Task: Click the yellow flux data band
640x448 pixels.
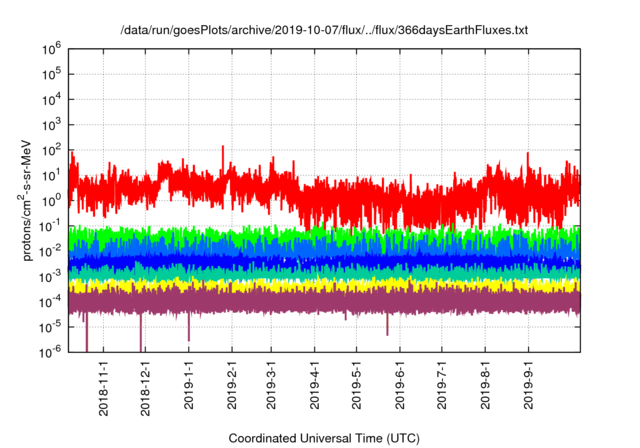Action: [x=300, y=285]
